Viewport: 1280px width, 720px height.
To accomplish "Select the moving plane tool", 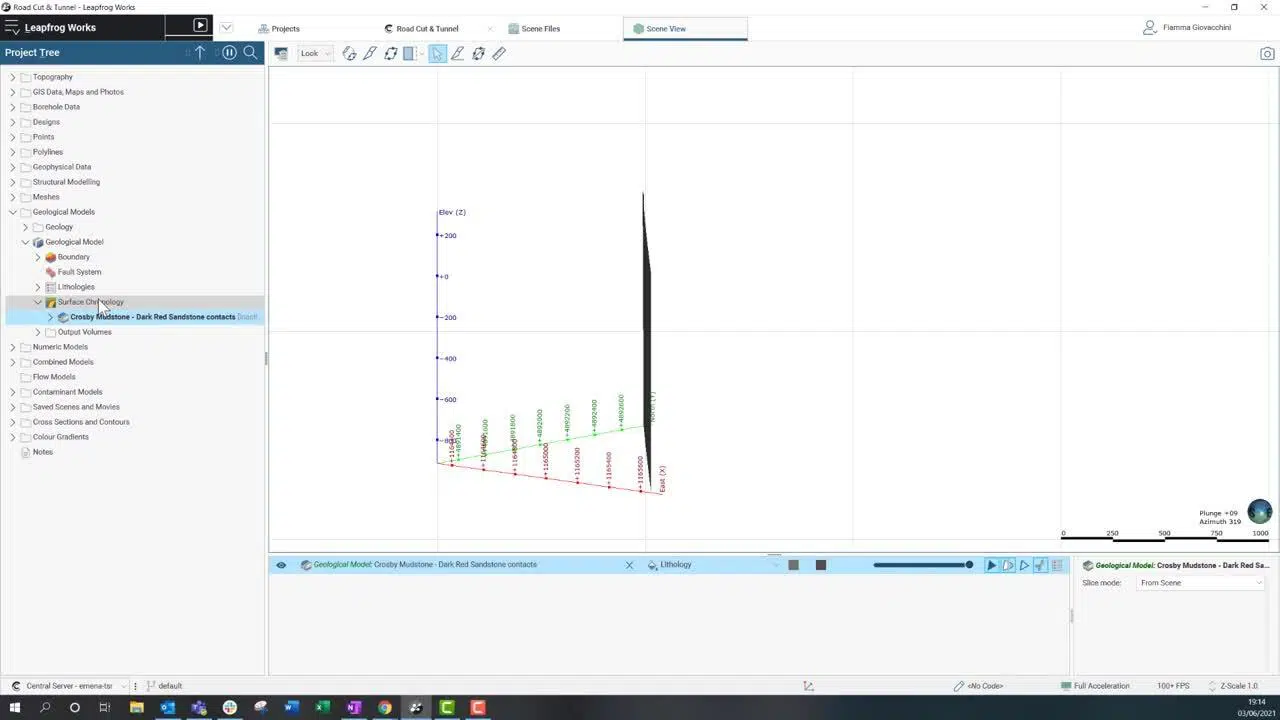I will tap(391, 53).
